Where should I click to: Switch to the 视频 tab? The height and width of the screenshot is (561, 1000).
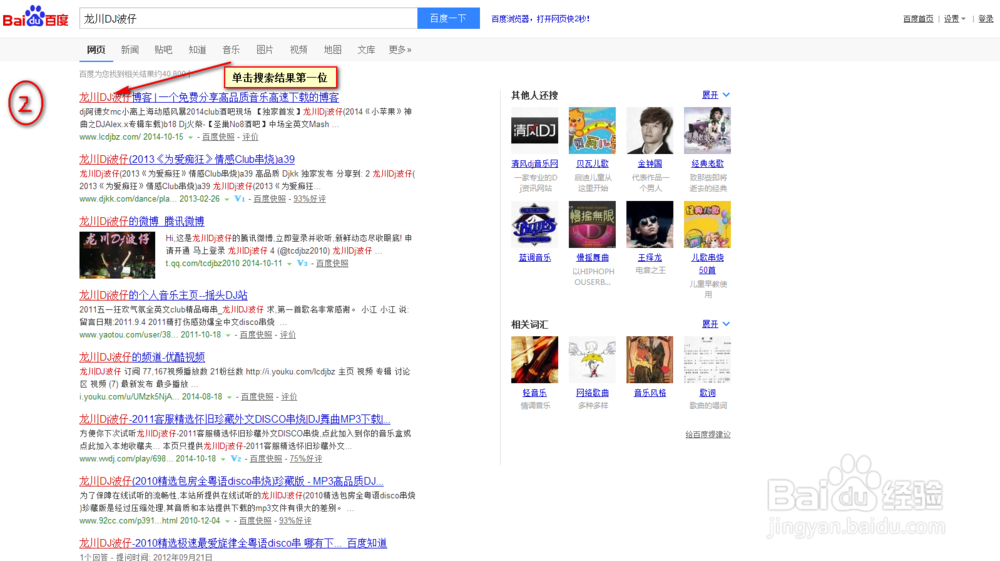click(x=298, y=50)
